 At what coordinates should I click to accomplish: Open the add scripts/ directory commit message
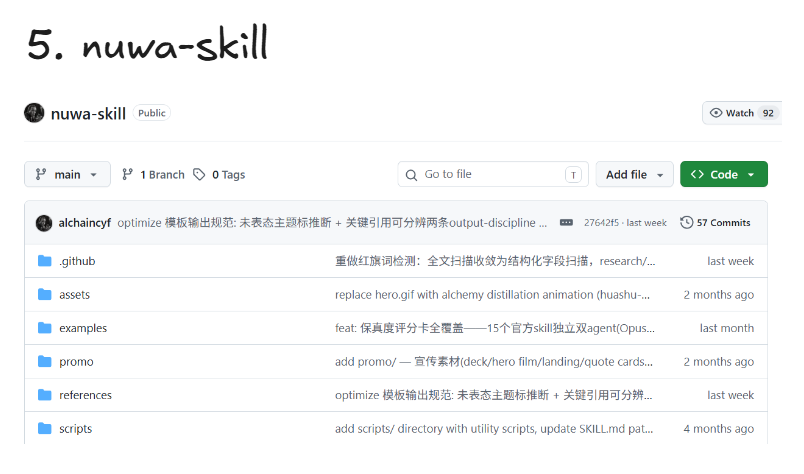click(494, 428)
